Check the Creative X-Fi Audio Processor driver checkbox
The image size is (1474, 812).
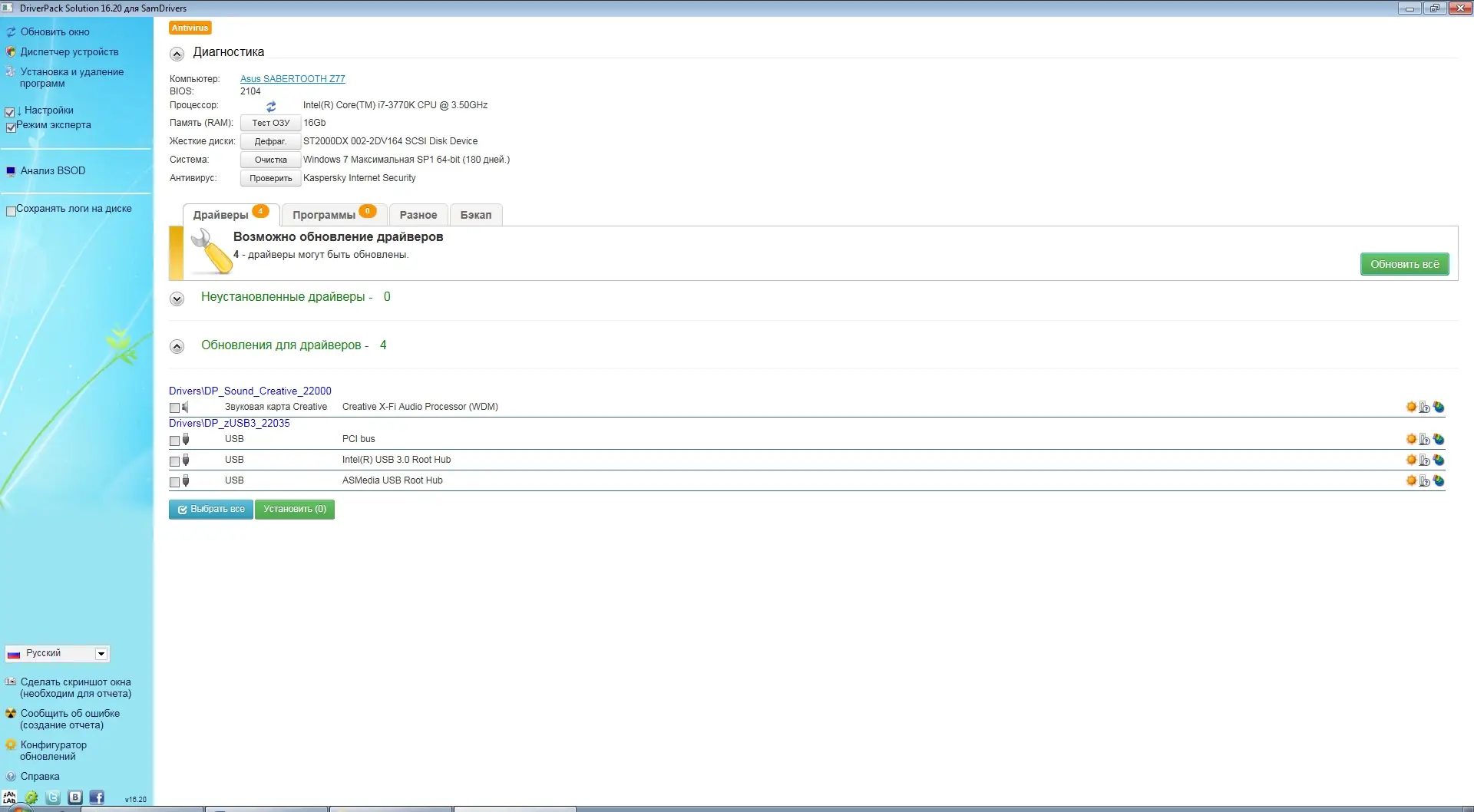[174, 408]
